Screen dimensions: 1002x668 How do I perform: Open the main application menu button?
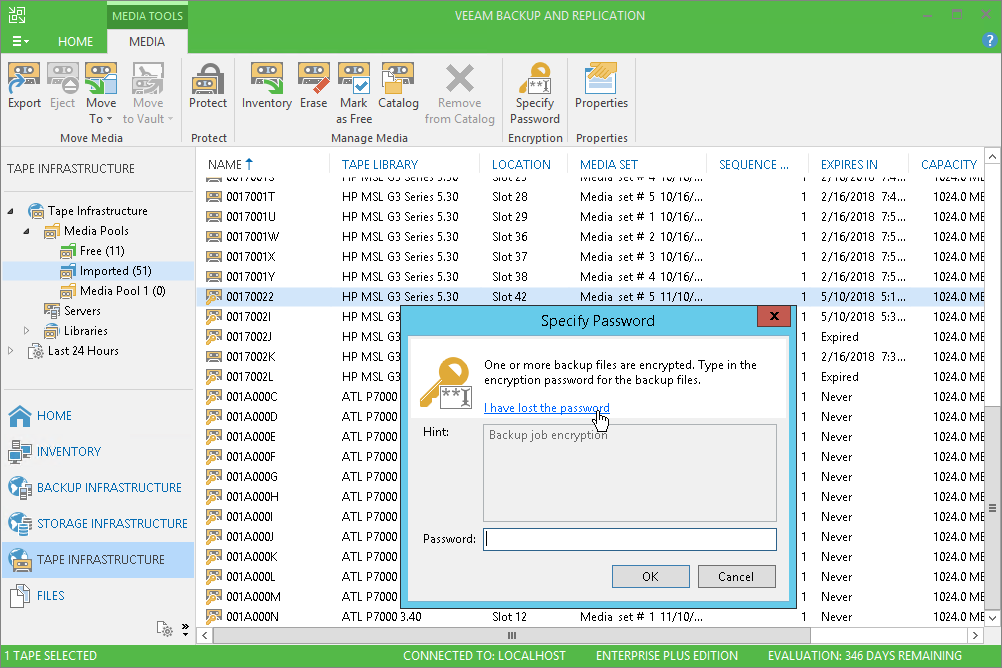point(20,42)
